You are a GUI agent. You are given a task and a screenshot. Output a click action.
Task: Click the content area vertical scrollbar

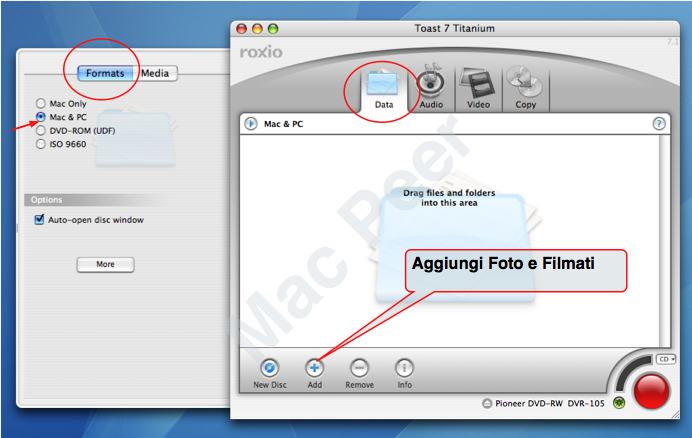click(x=664, y=241)
